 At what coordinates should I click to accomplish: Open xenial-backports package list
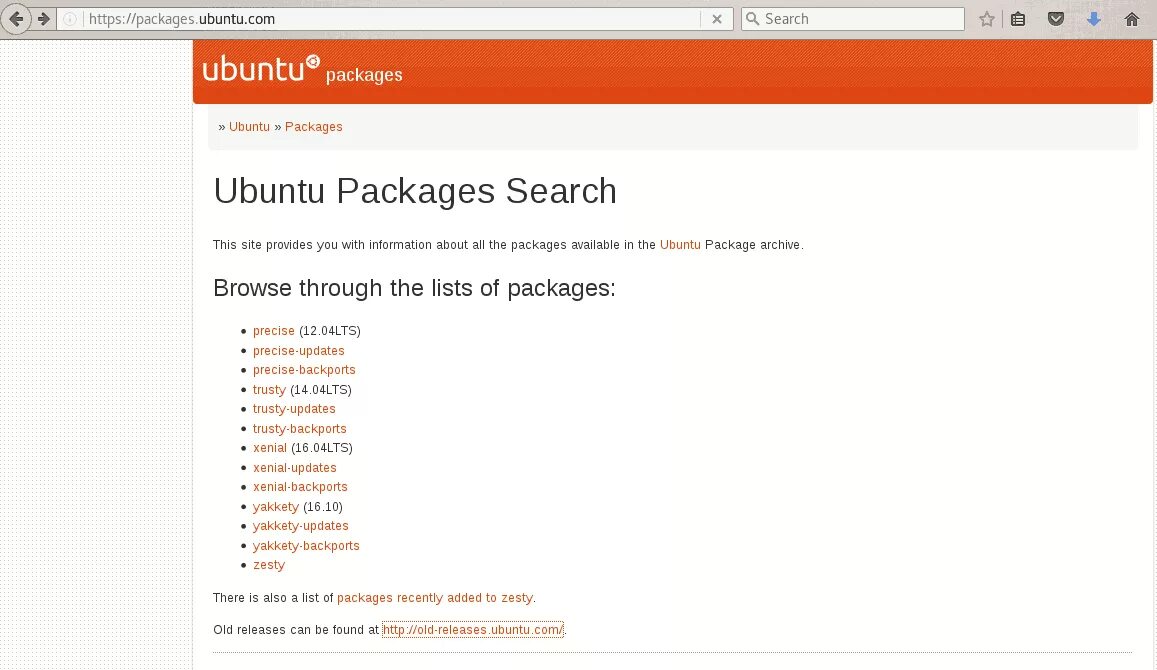[300, 487]
